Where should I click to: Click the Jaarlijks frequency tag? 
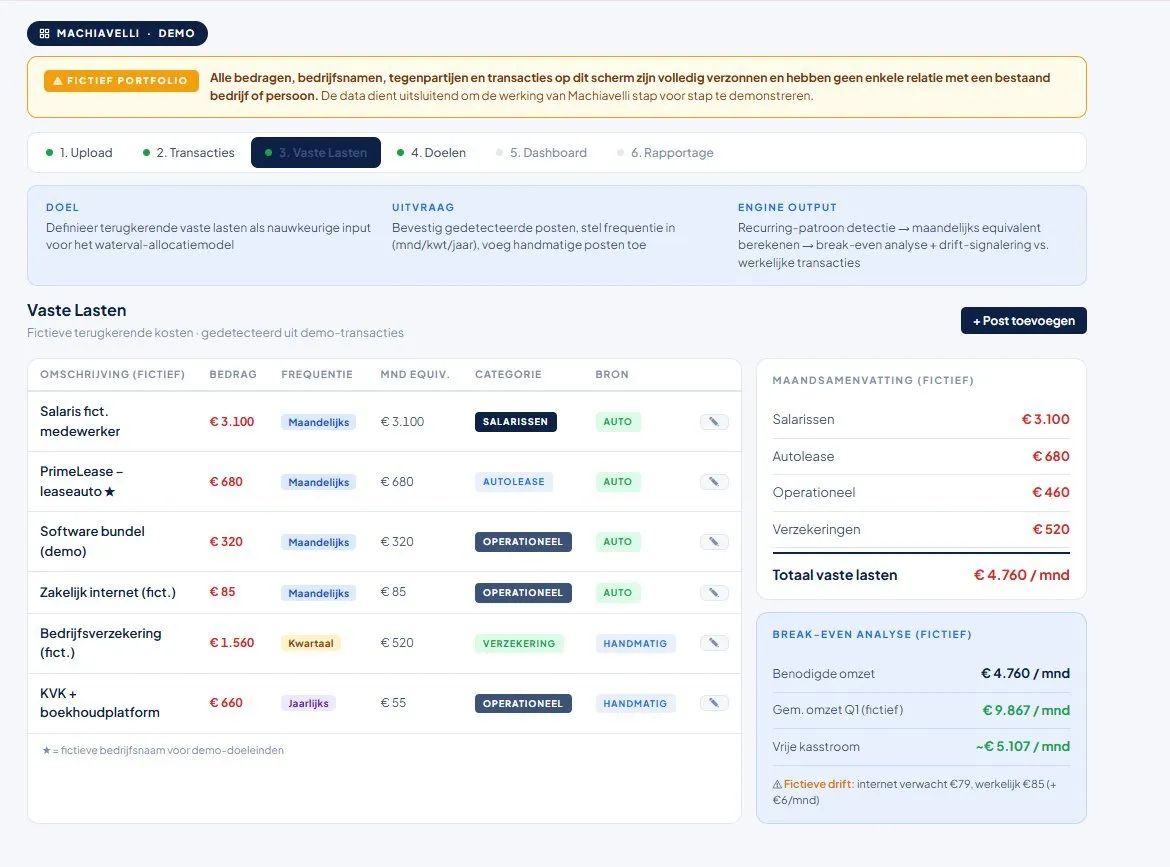click(309, 703)
